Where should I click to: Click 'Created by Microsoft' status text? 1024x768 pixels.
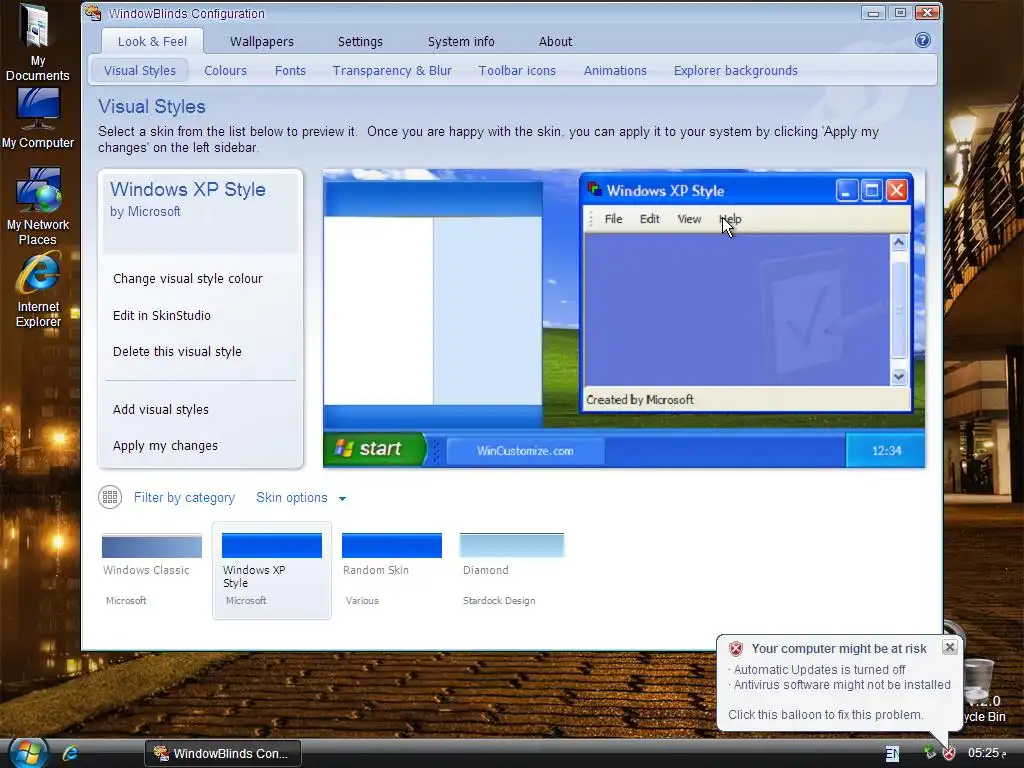pyautogui.click(x=640, y=400)
